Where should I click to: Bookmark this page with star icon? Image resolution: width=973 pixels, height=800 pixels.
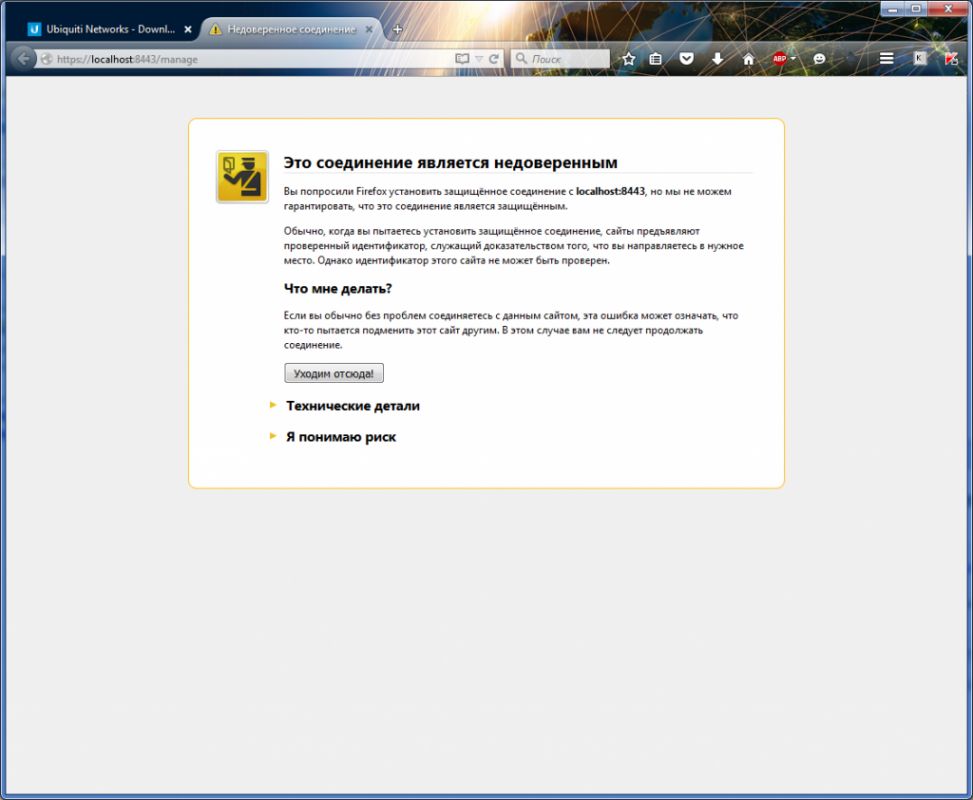click(x=628, y=59)
